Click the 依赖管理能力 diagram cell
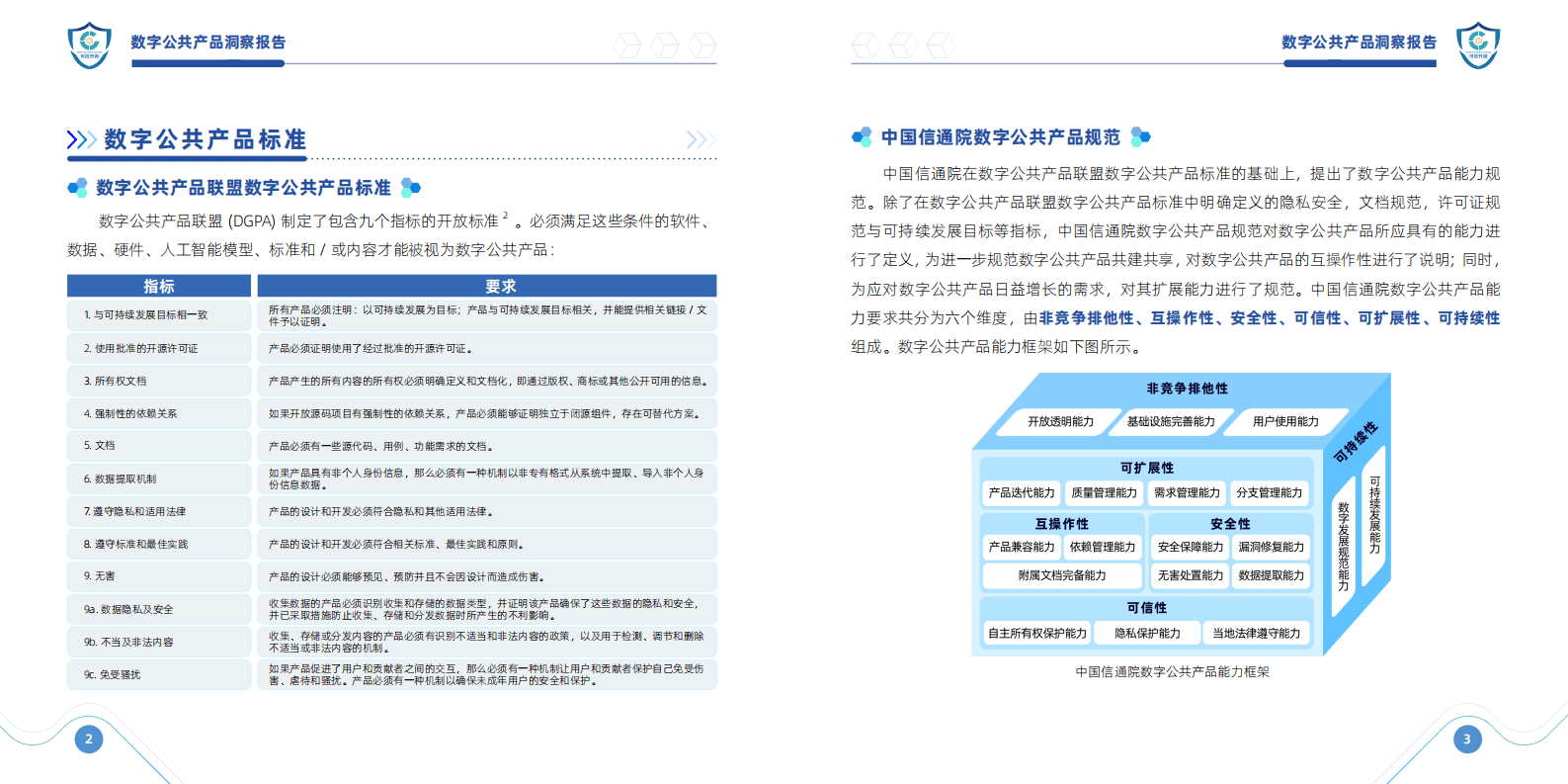This screenshot has height=784, width=1568. click(1103, 547)
